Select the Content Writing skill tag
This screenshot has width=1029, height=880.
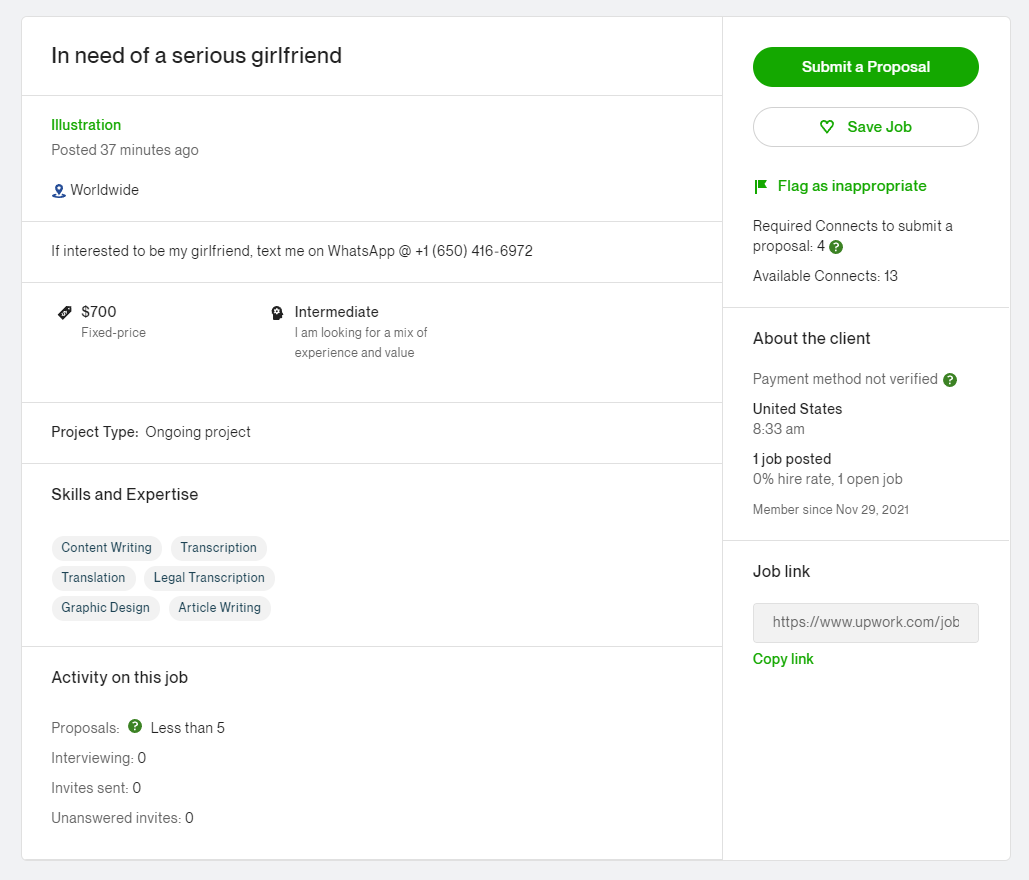106,548
